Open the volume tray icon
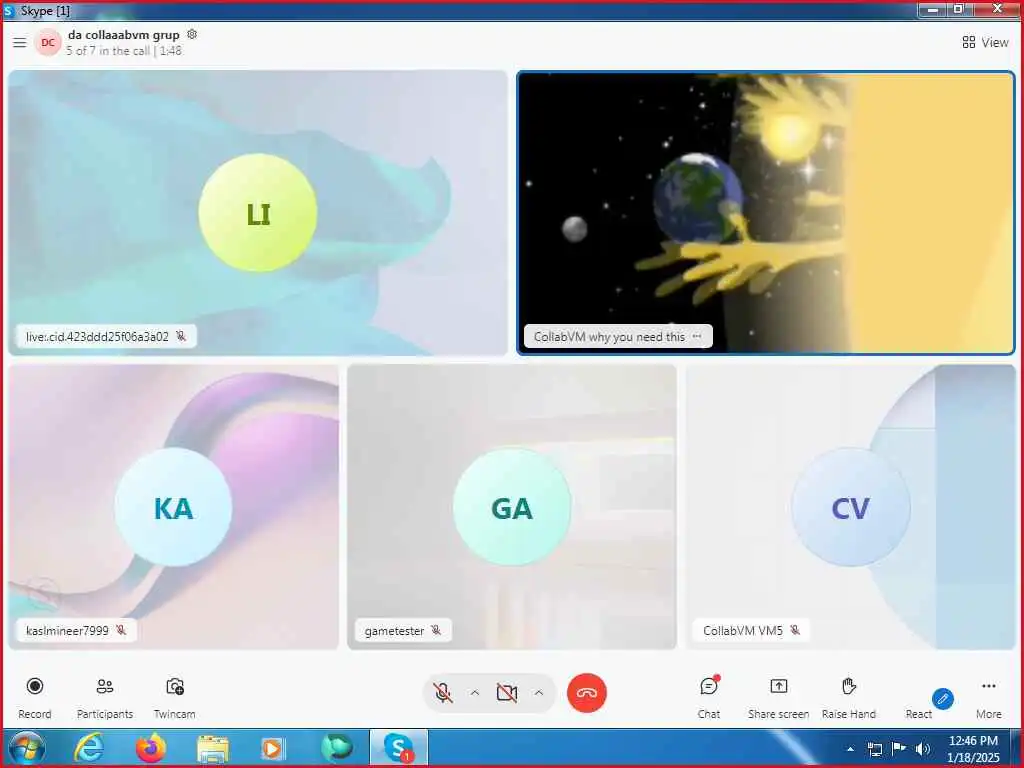The image size is (1024, 768). click(x=923, y=749)
